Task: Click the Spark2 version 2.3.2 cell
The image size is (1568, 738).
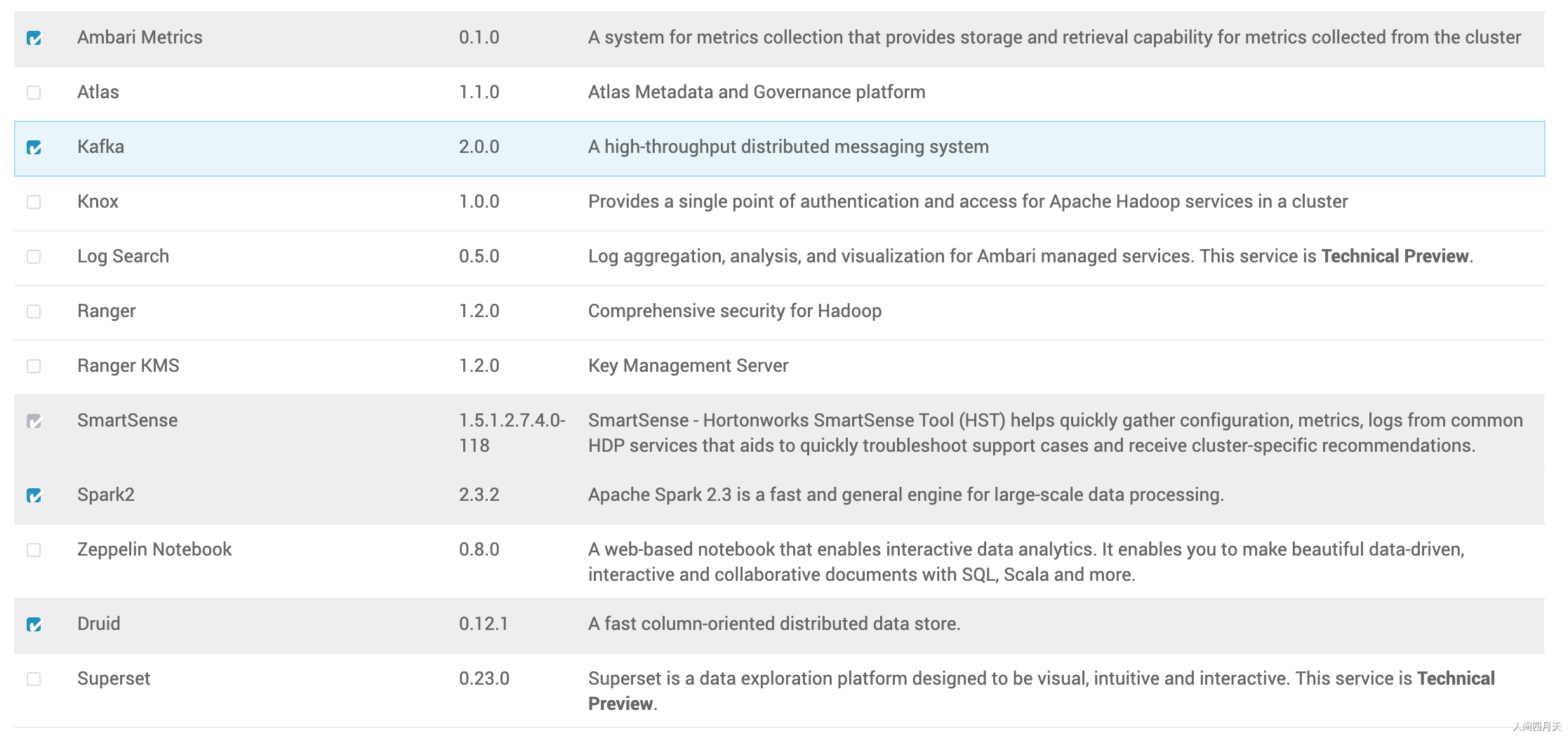Action: click(479, 495)
